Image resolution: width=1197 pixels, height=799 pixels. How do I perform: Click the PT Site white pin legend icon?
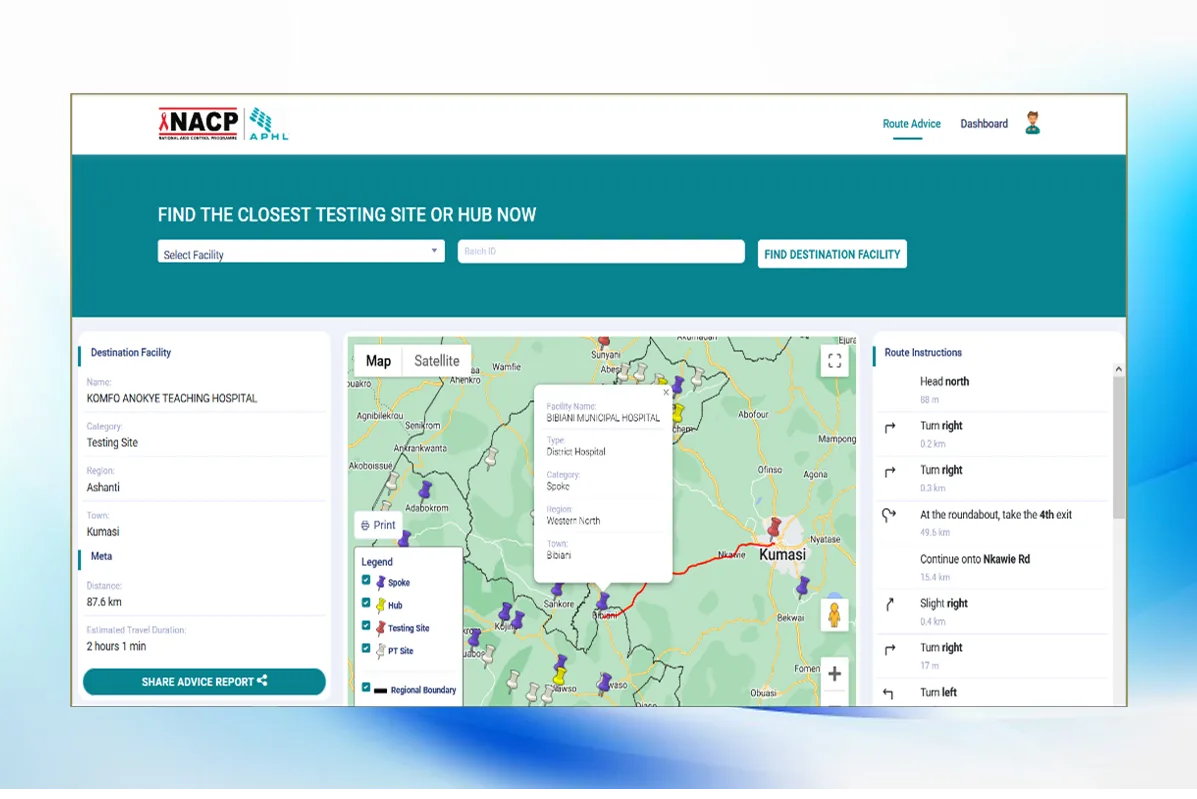click(380, 651)
